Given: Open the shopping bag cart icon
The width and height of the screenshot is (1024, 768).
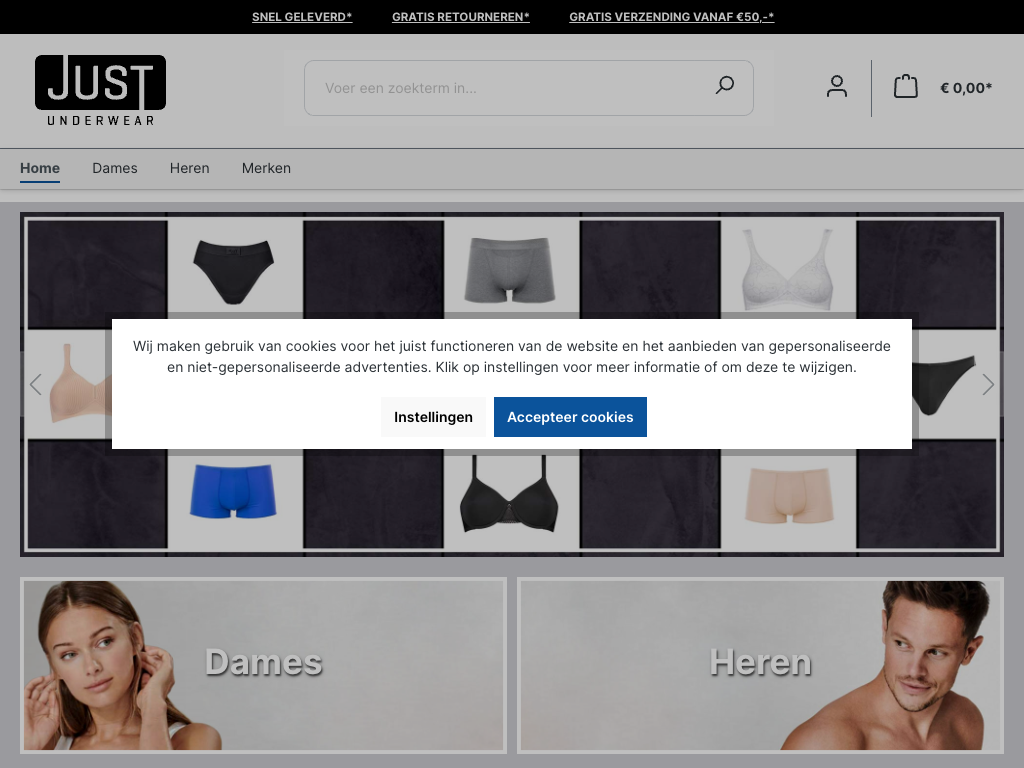Looking at the screenshot, I should click(x=905, y=87).
